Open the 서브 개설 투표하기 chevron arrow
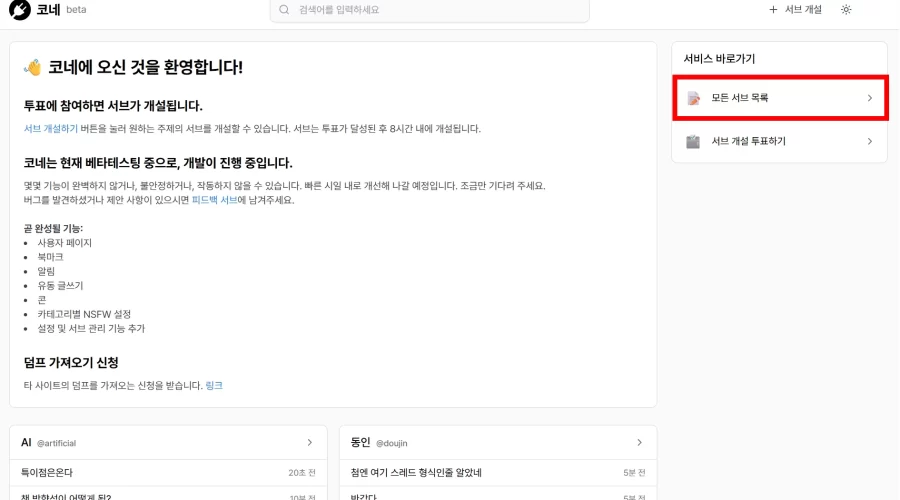Image resolution: width=900 pixels, height=500 pixels. tap(870, 141)
